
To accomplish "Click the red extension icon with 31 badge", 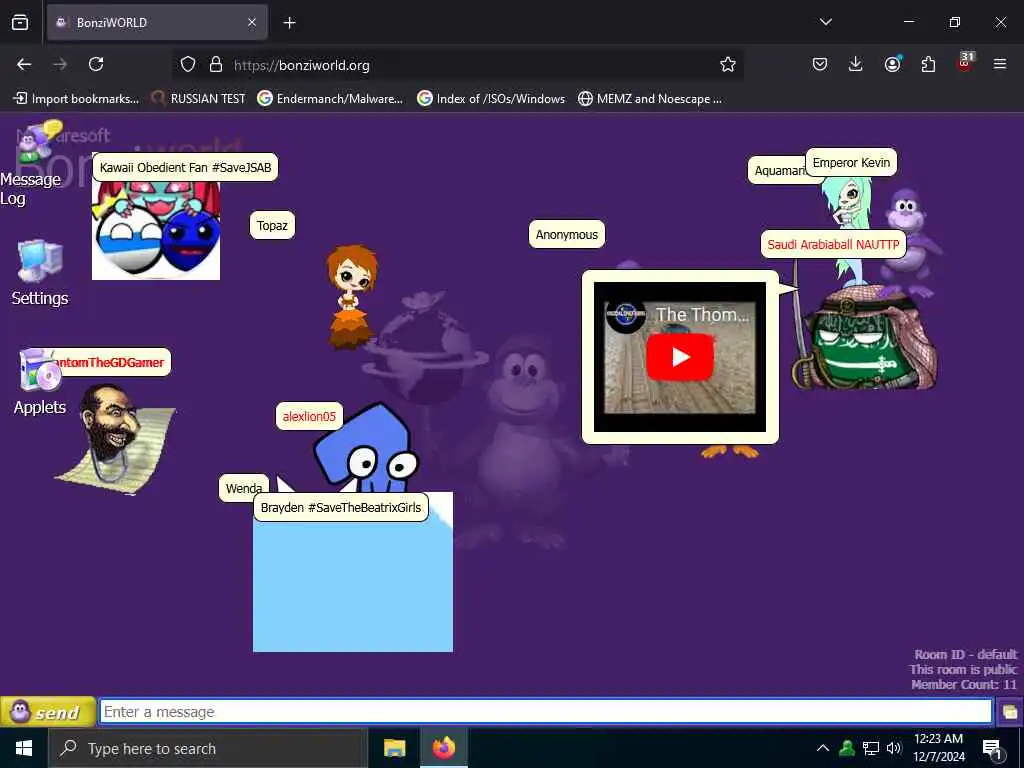I will 965,63.
